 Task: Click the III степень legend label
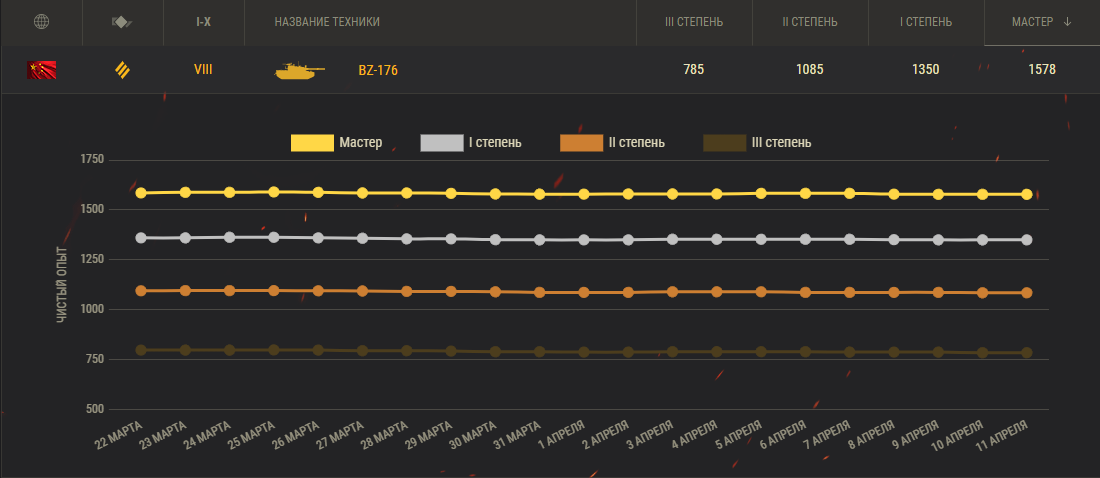(x=782, y=143)
